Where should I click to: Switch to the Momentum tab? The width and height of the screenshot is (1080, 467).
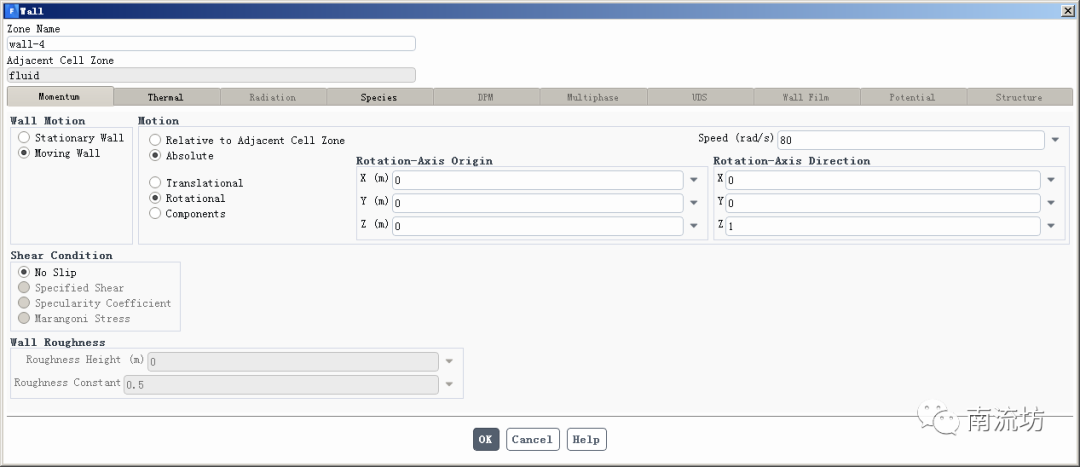tap(59, 97)
